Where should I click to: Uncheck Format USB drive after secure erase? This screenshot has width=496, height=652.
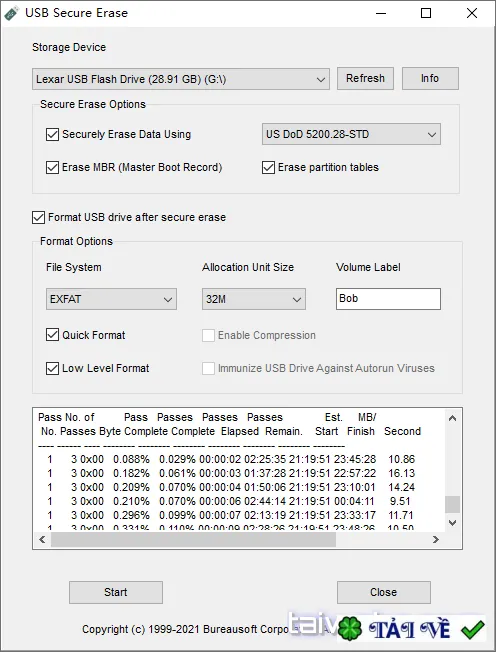pos(39,217)
